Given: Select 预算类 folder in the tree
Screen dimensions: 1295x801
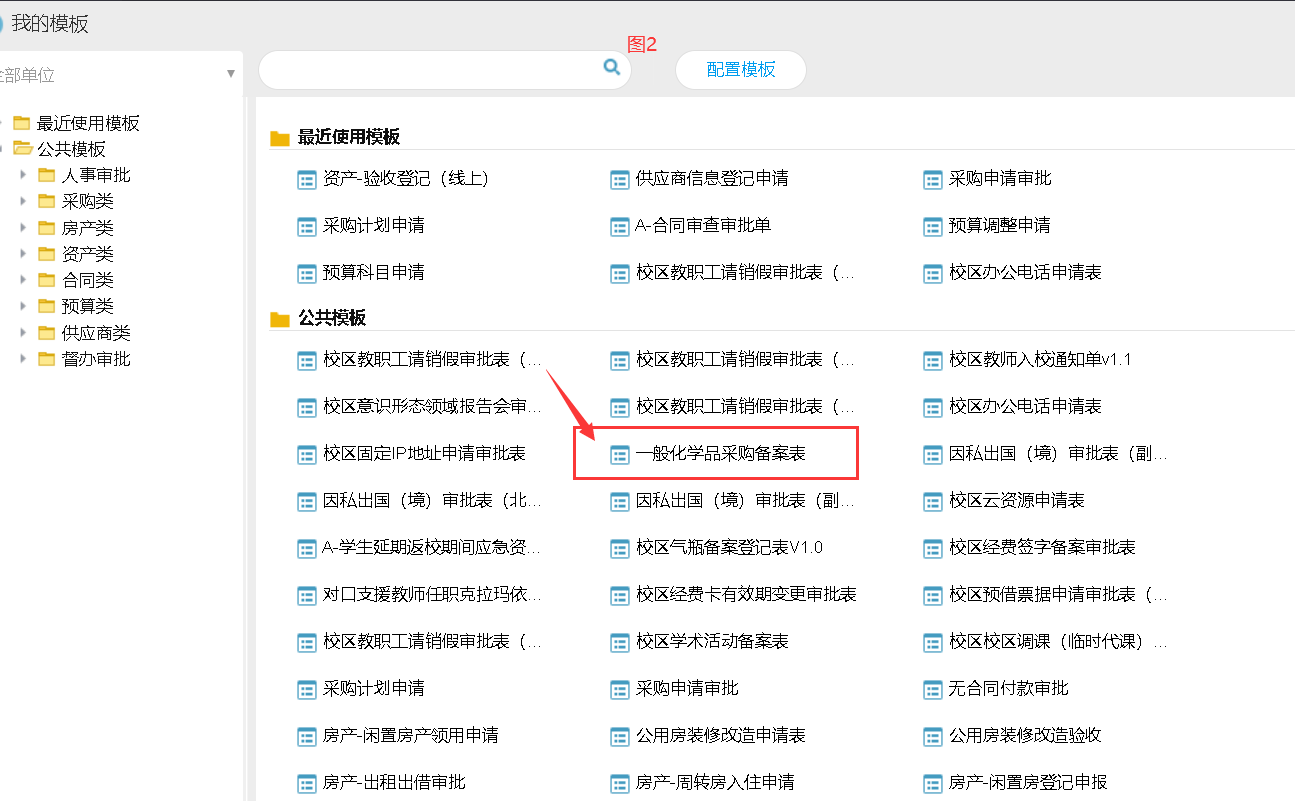Looking at the screenshot, I should coord(87,306).
